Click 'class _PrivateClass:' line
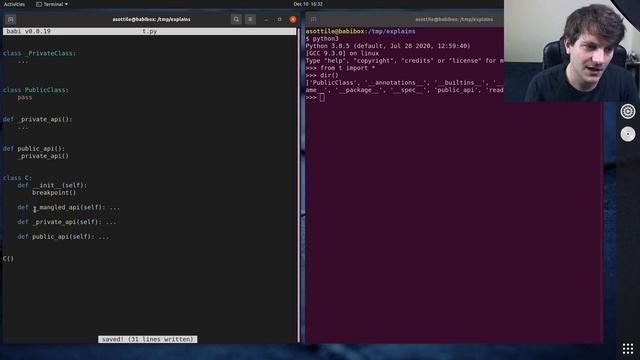The height and width of the screenshot is (360, 640). (x=39, y=53)
